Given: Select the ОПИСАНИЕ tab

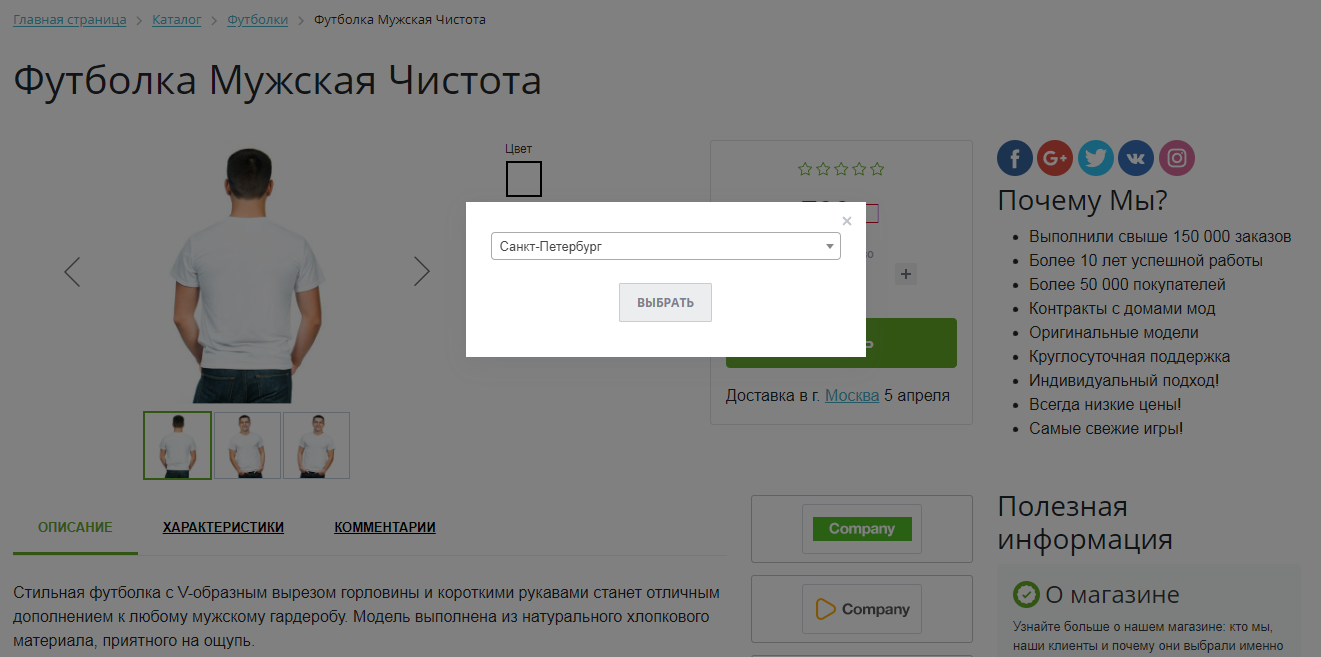Looking at the screenshot, I should 75,527.
